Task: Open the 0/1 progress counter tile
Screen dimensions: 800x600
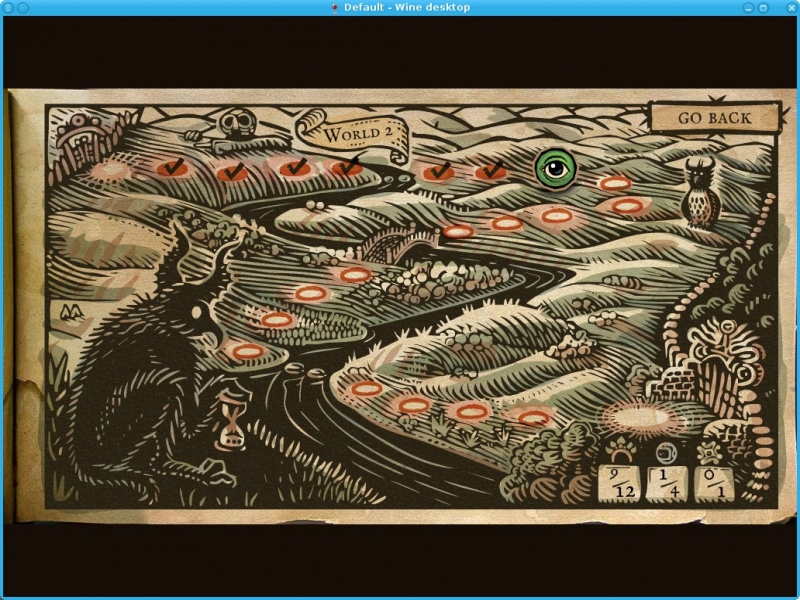Action: tap(713, 482)
